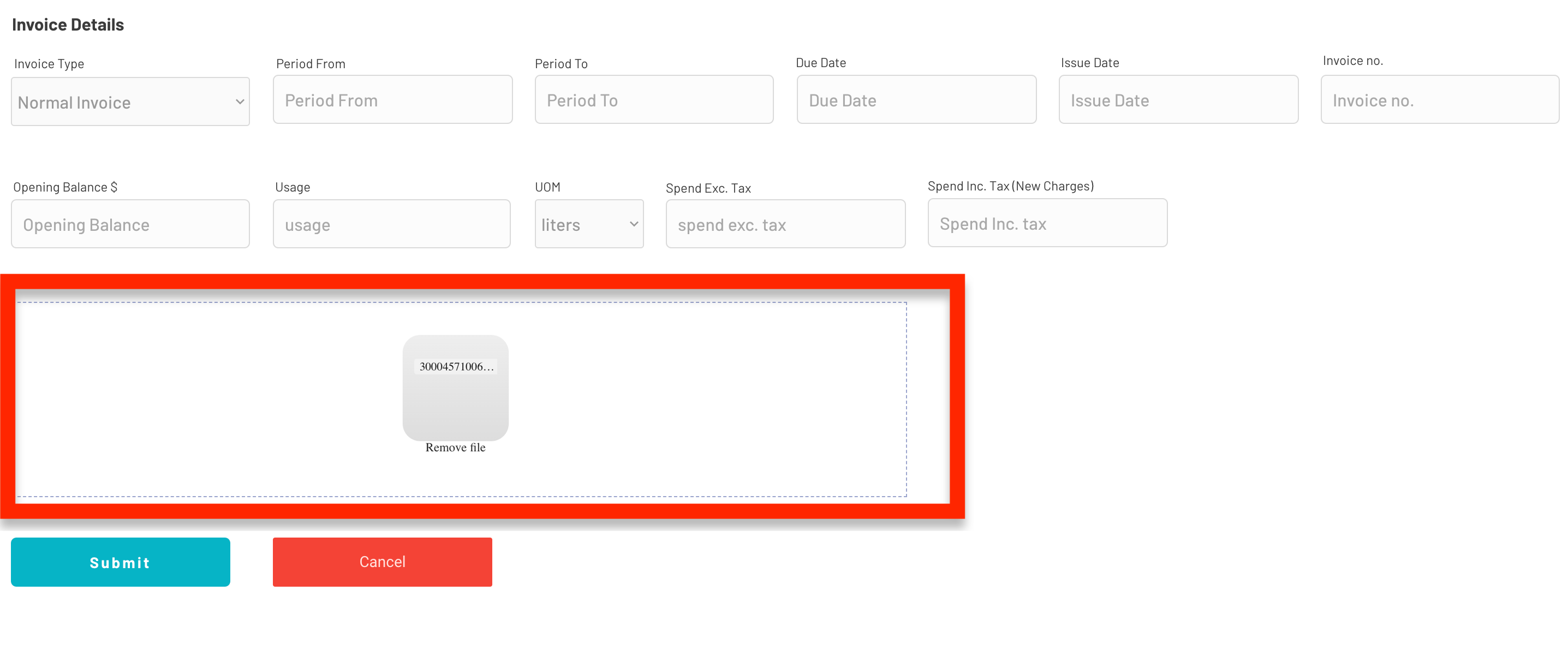Focus the usage input field

[x=391, y=224]
